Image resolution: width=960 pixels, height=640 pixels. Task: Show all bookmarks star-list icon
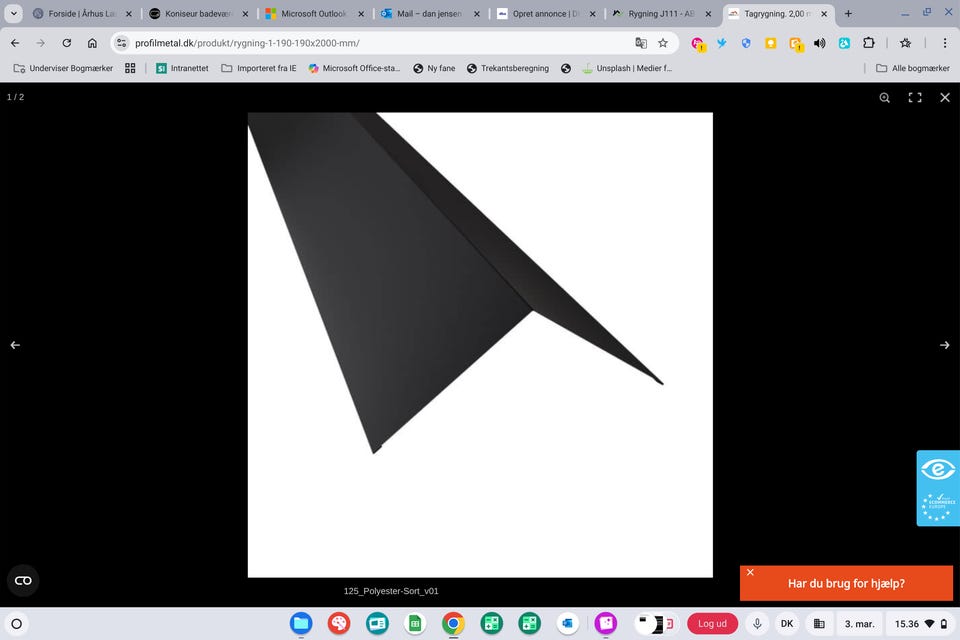tap(906, 43)
